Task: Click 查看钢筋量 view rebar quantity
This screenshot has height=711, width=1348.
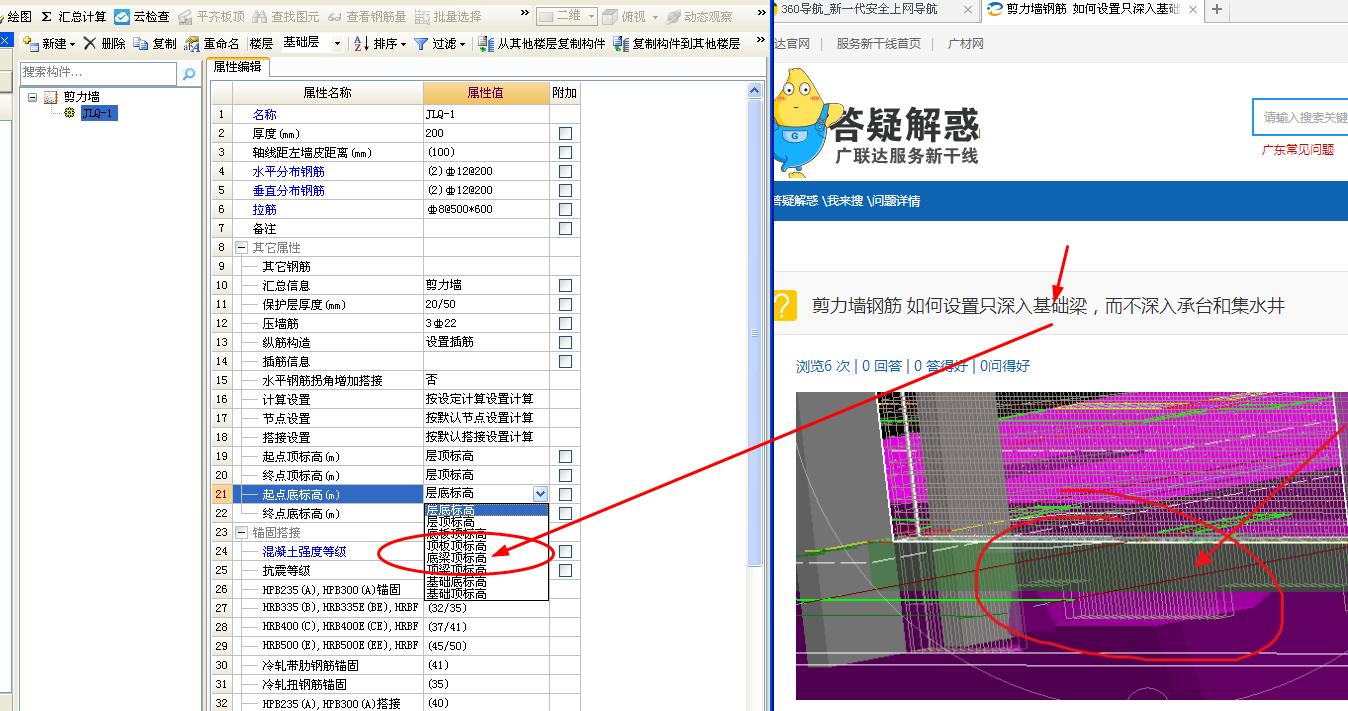Action: 367,17
